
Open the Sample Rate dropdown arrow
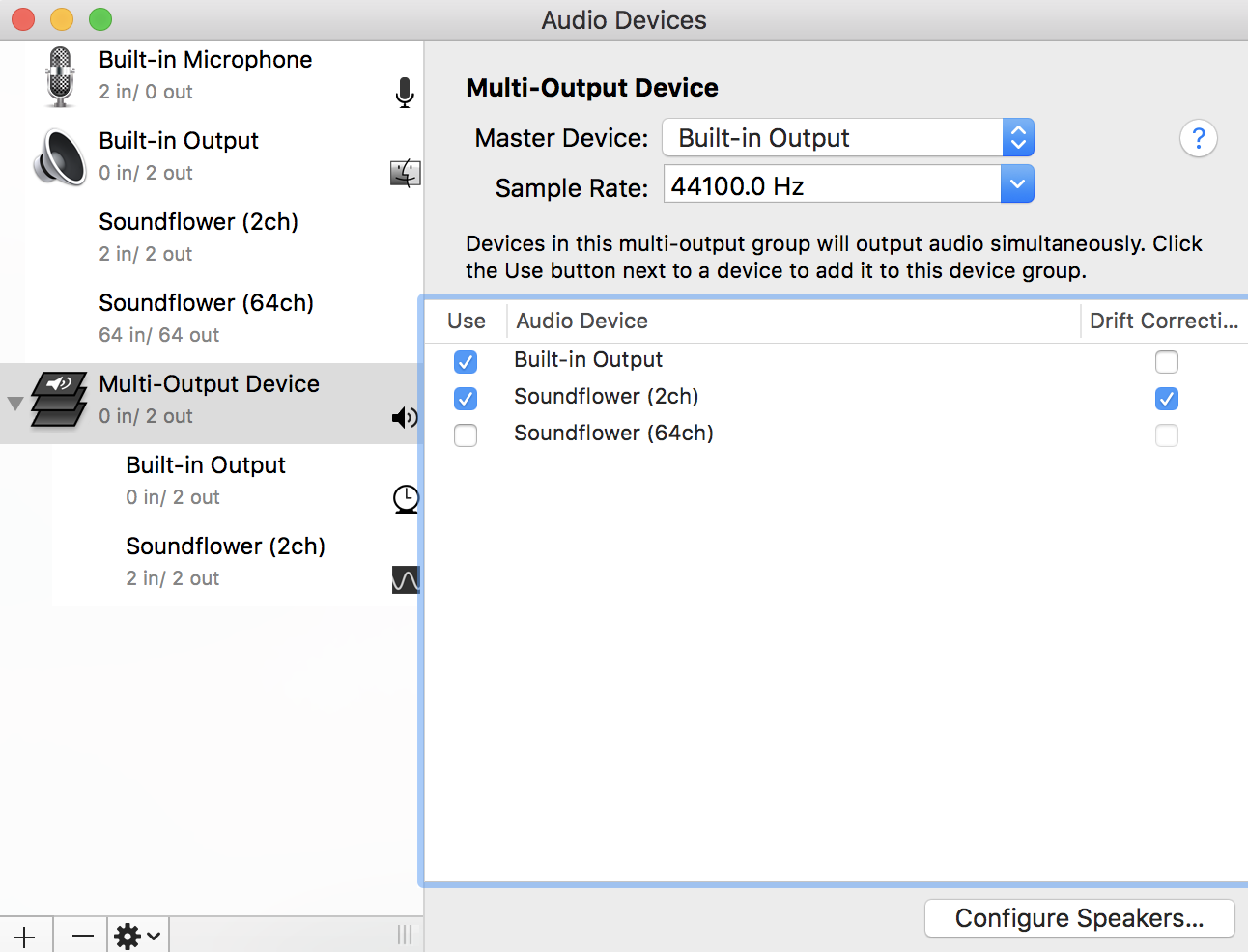(1017, 184)
